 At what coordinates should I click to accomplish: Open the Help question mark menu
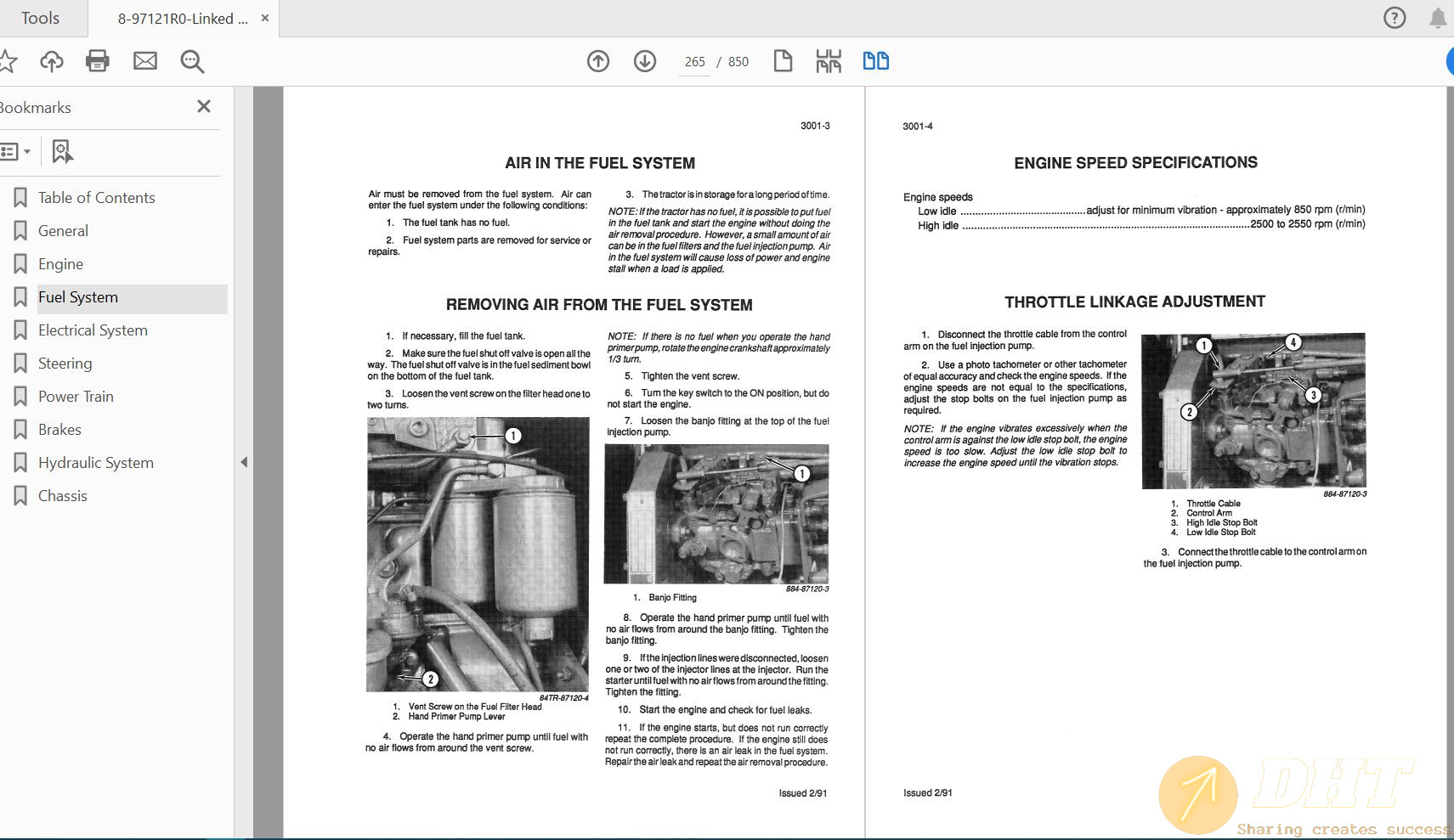pyautogui.click(x=1395, y=17)
